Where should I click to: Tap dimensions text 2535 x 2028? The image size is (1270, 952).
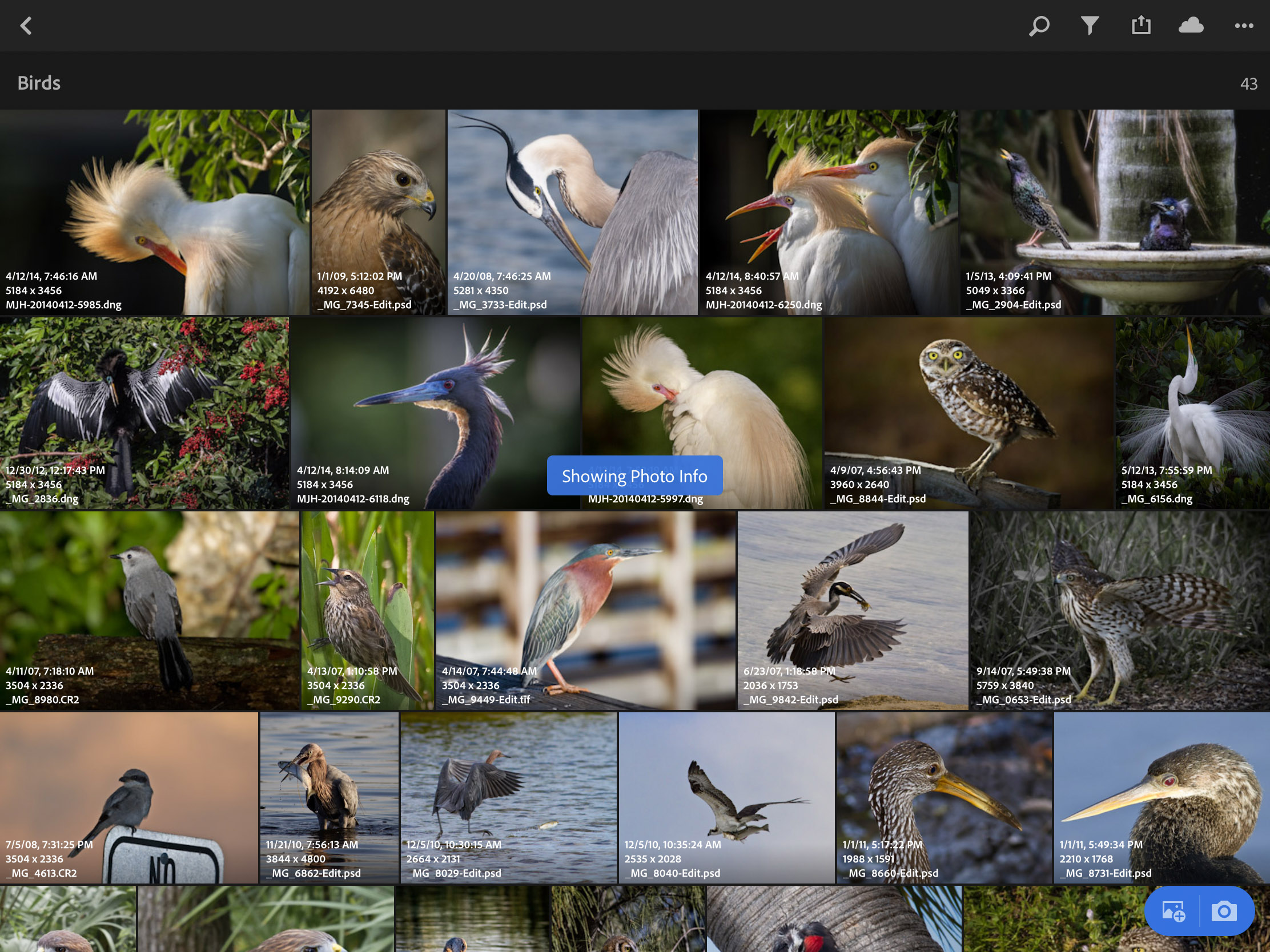[x=653, y=859]
